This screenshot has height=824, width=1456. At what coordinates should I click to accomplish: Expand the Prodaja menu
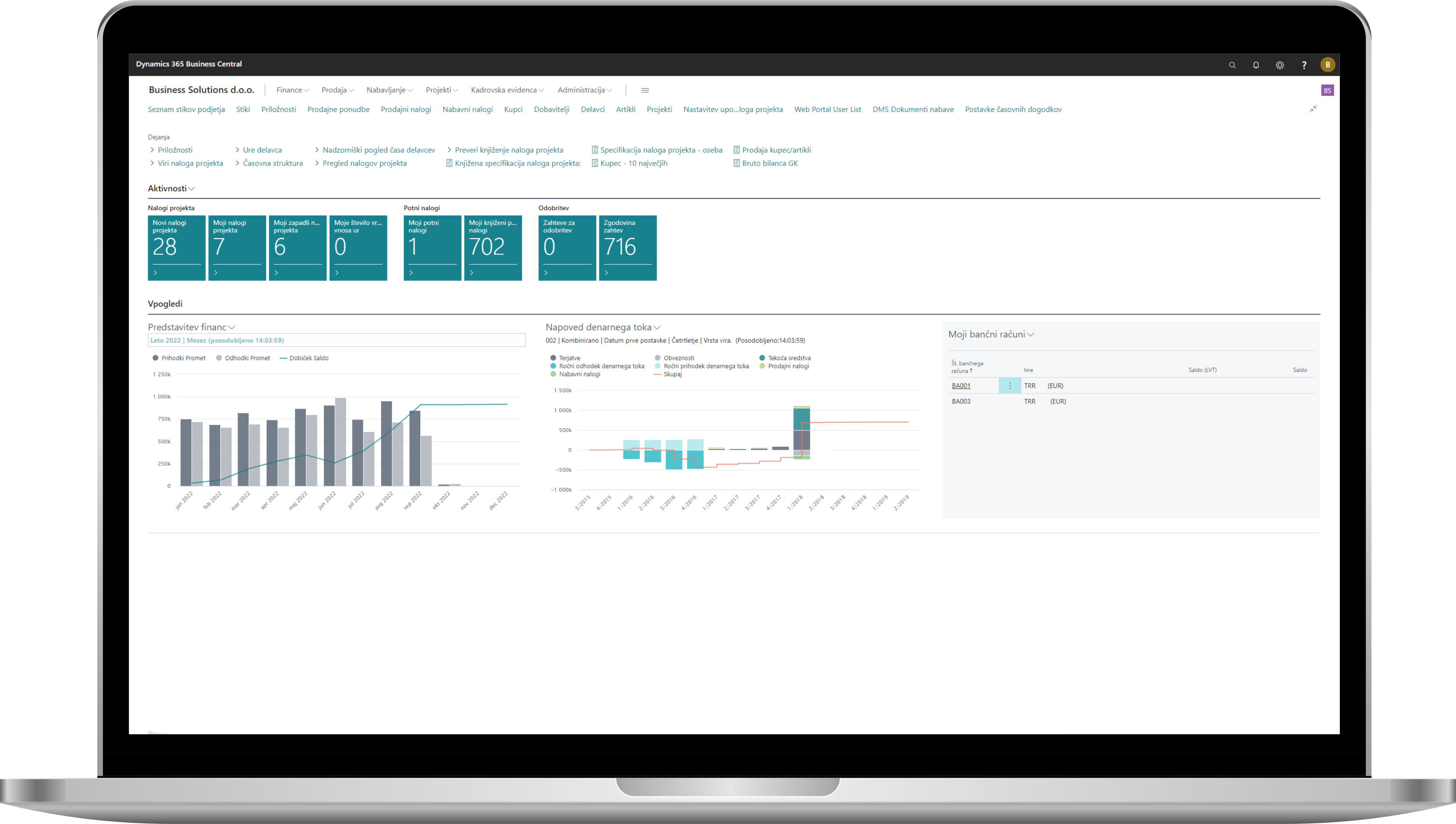pos(337,90)
